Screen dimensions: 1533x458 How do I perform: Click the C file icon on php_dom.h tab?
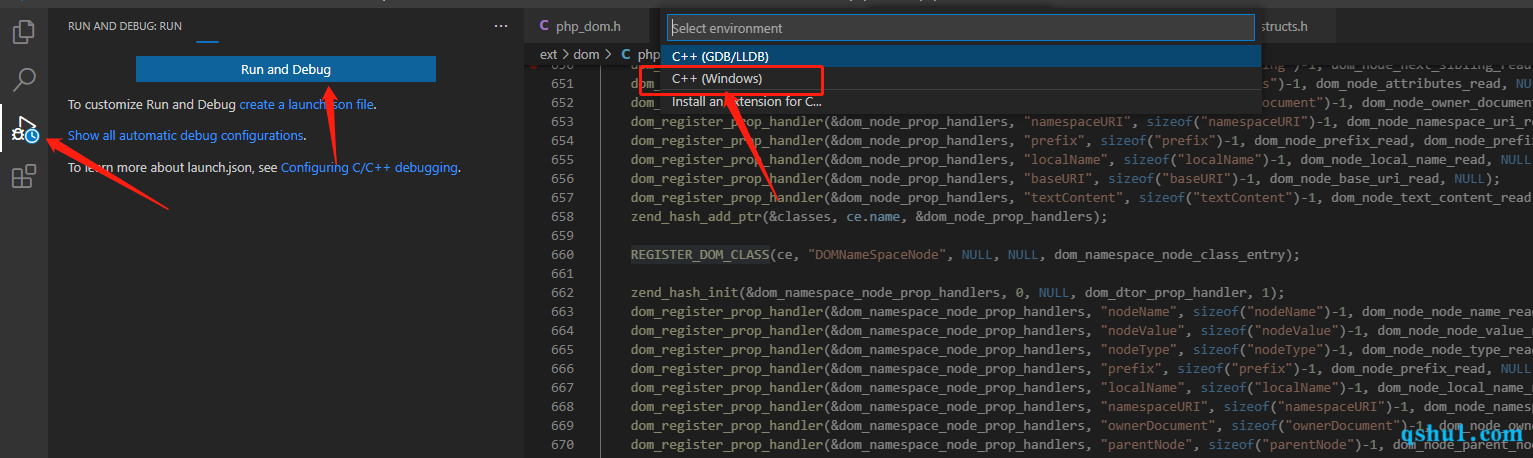pyautogui.click(x=545, y=26)
